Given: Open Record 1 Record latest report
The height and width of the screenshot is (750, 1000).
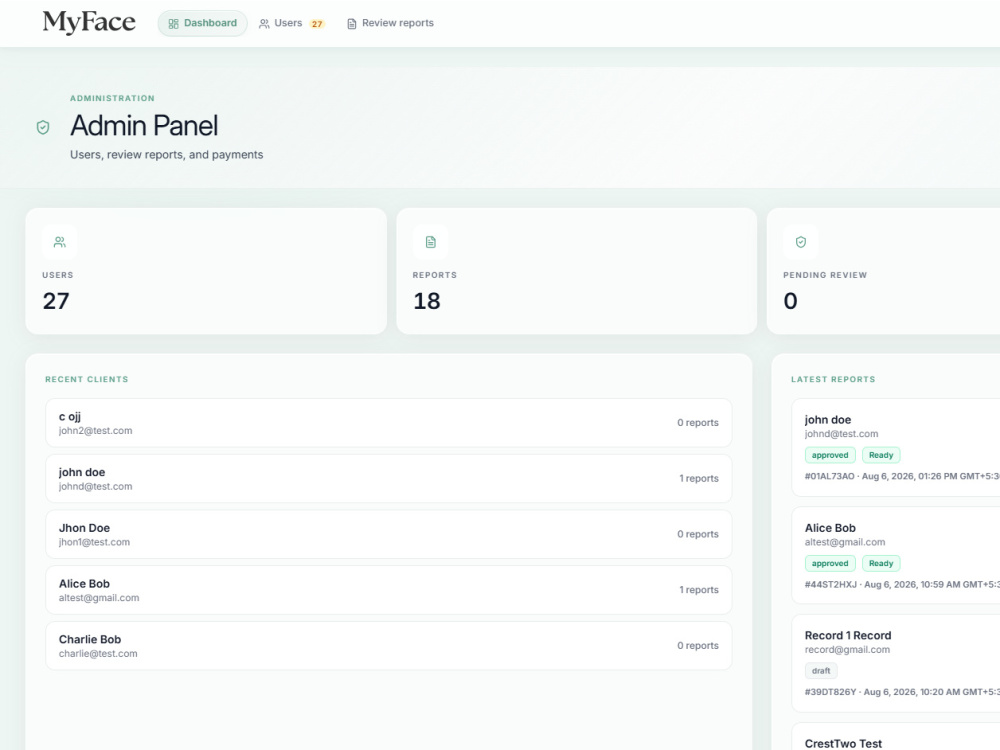Looking at the screenshot, I should [x=895, y=663].
